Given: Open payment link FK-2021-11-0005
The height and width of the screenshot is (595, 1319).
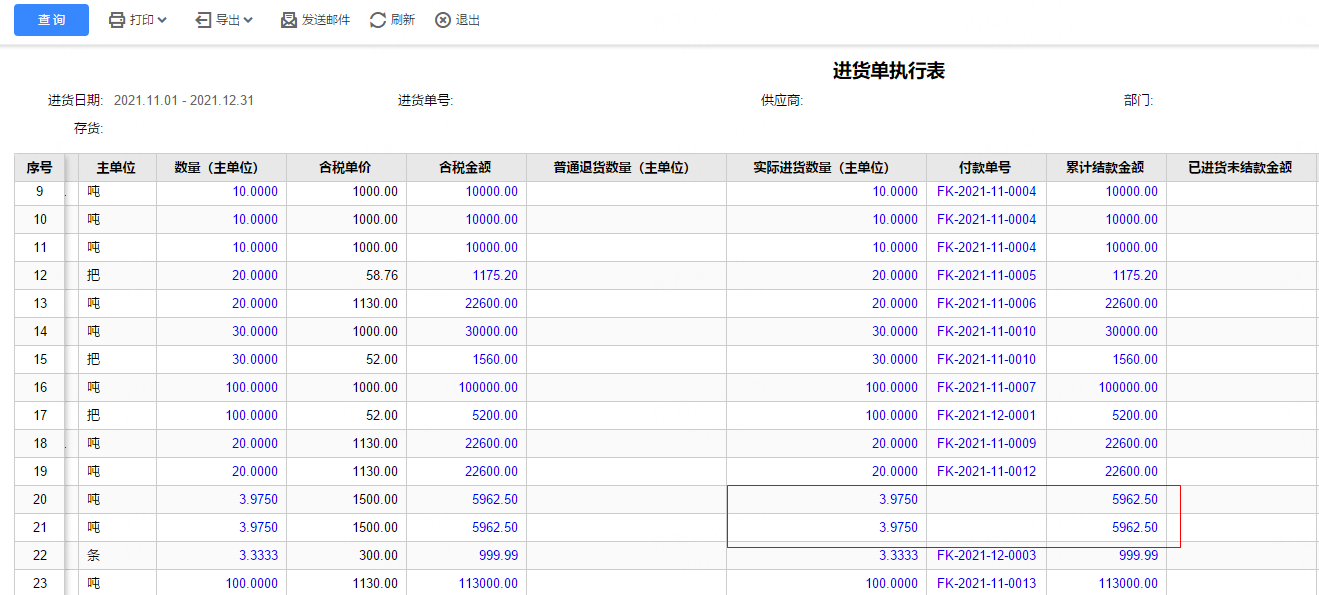Looking at the screenshot, I should (986, 275).
